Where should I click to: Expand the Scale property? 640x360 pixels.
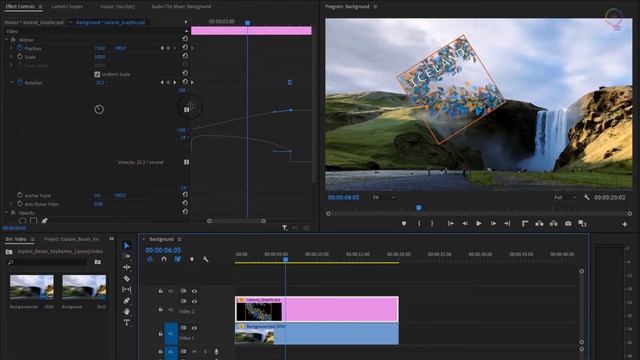pyautogui.click(x=11, y=57)
